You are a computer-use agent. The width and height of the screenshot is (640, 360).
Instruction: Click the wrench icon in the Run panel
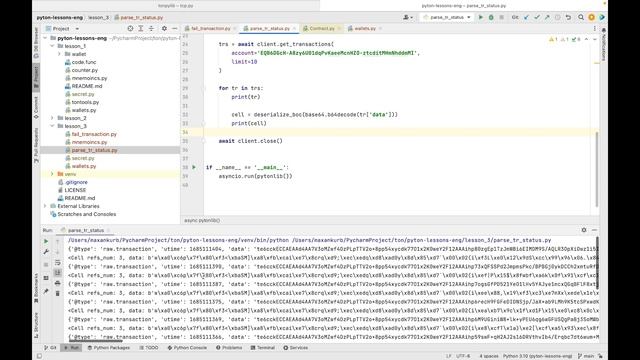[x=46, y=252]
